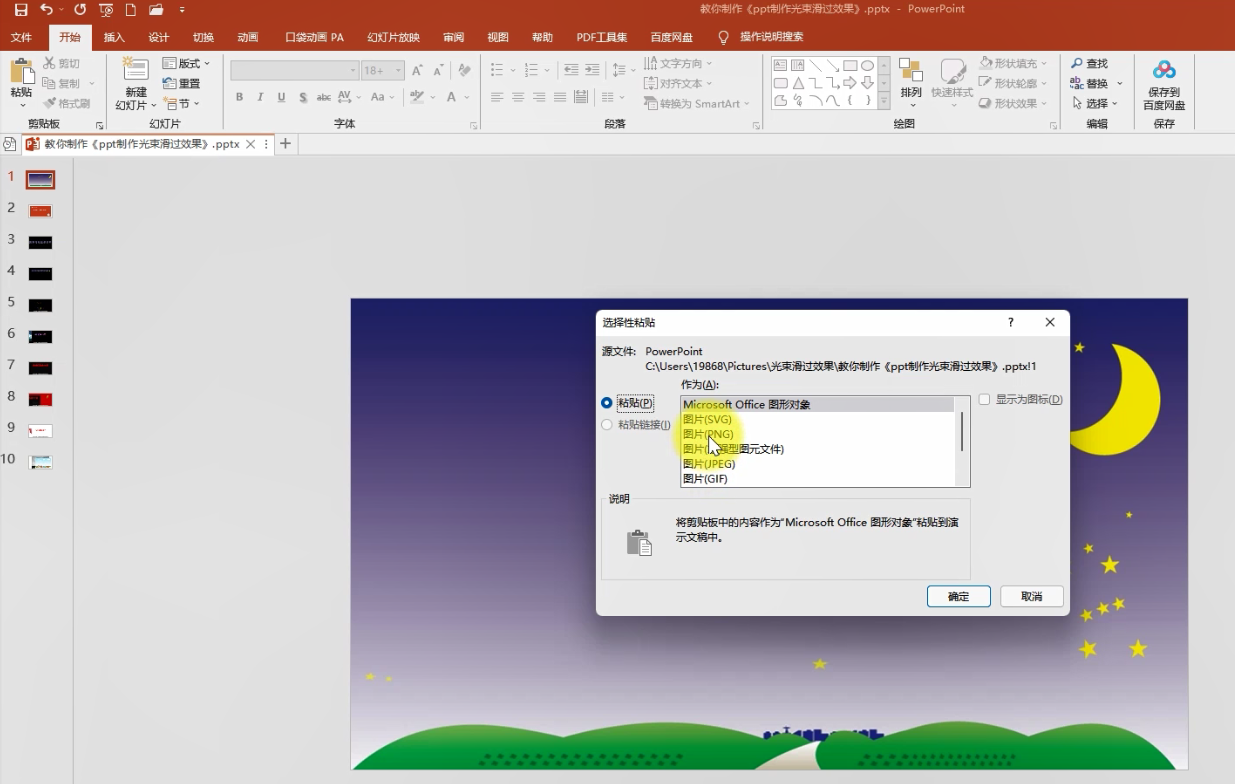Create new blank file from quick access toolbar
Screen dimensions: 1235x784
tap(130, 10)
